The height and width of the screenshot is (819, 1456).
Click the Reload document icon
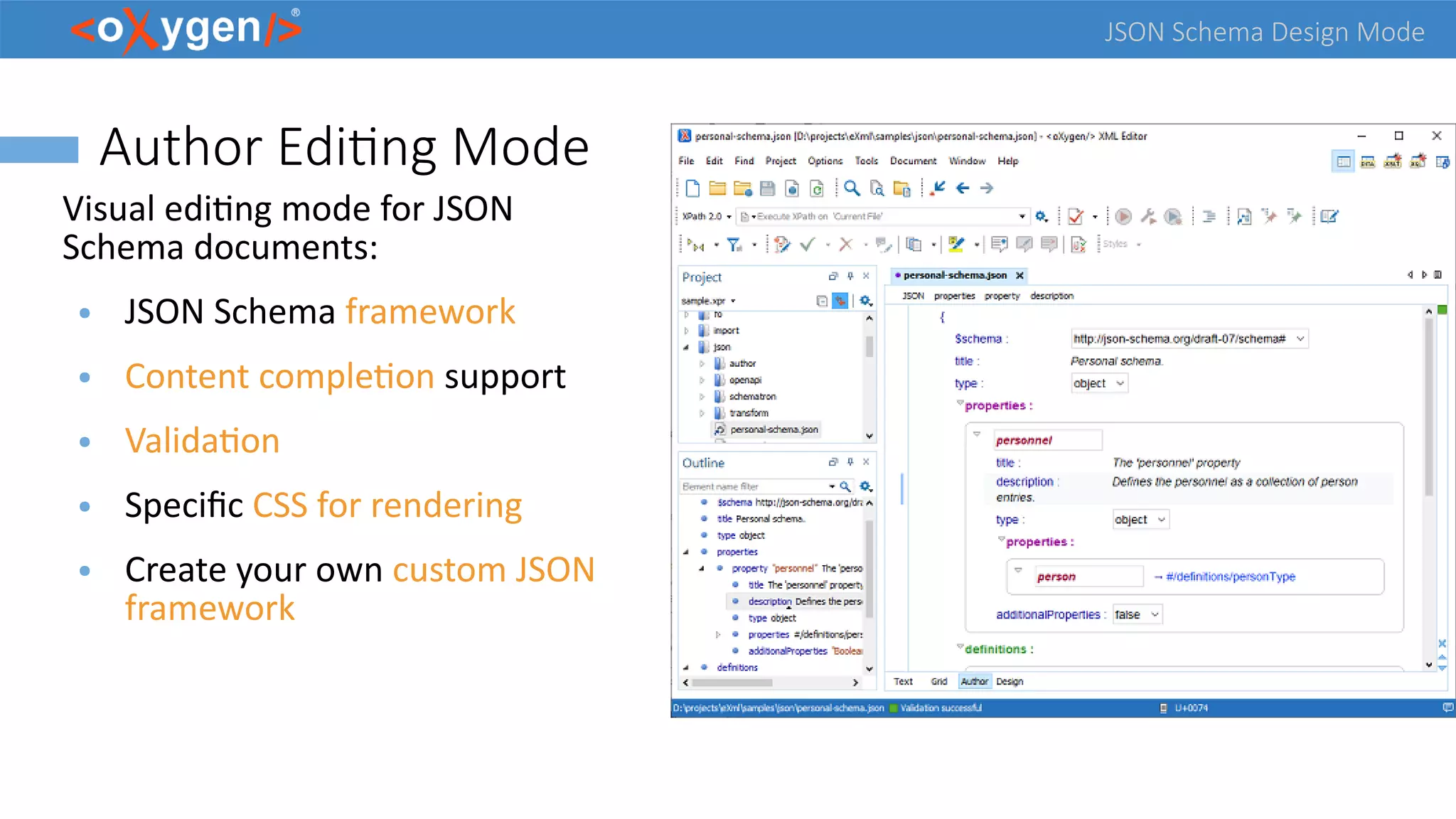(817, 188)
